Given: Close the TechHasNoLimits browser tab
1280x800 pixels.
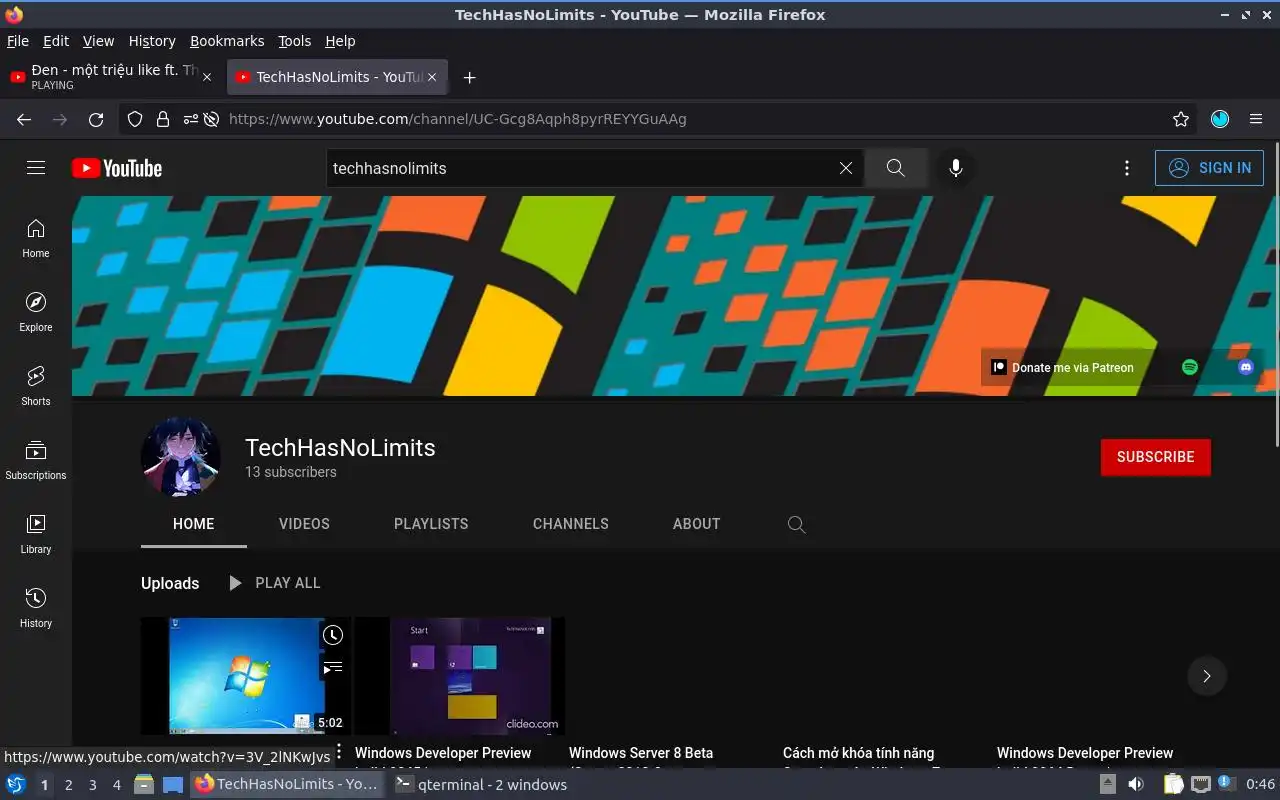Looking at the screenshot, I should [432, 77].
